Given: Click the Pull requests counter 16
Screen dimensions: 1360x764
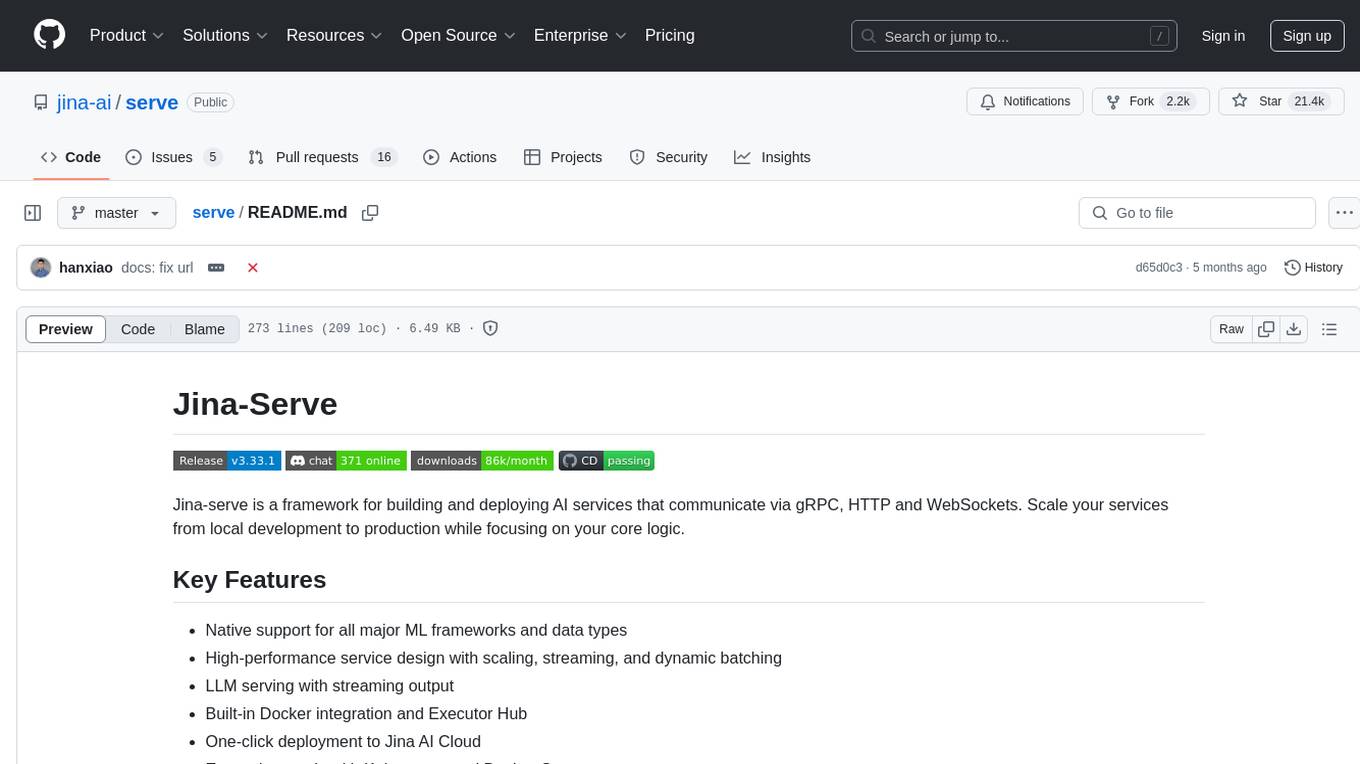Looking at the screenshot, I should tap(384, 157).
